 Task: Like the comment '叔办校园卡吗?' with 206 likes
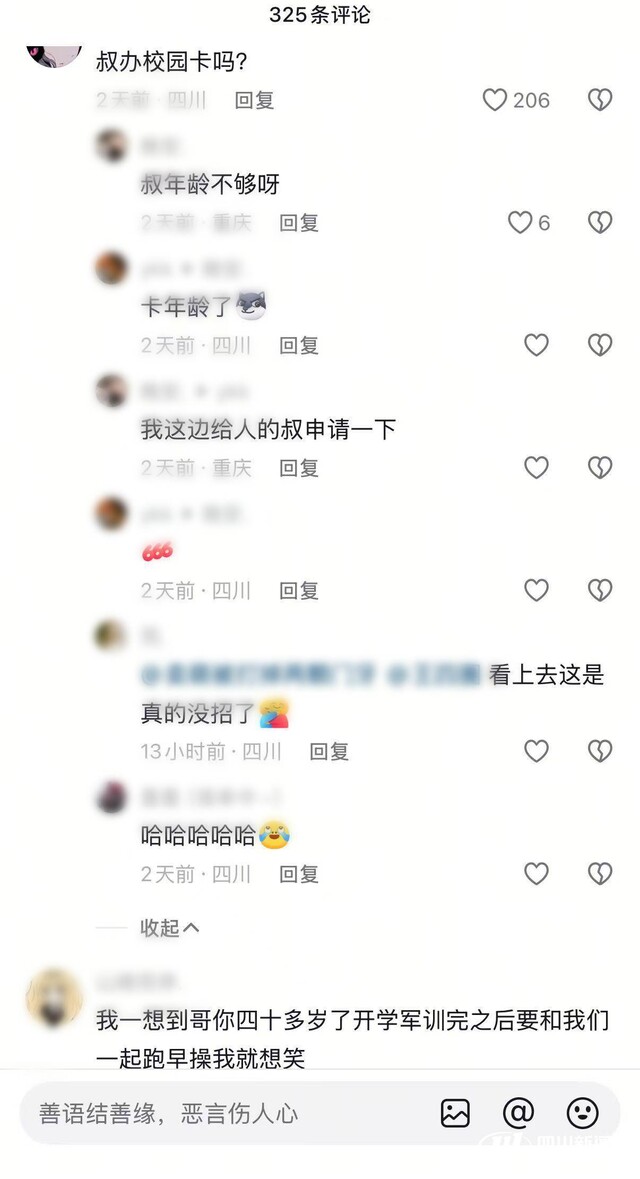tap(495, 100)
